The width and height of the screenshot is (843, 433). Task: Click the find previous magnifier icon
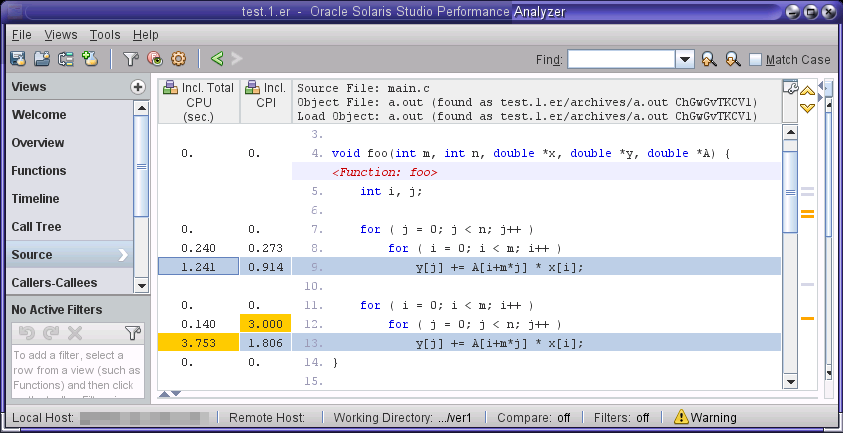[709, 59]
